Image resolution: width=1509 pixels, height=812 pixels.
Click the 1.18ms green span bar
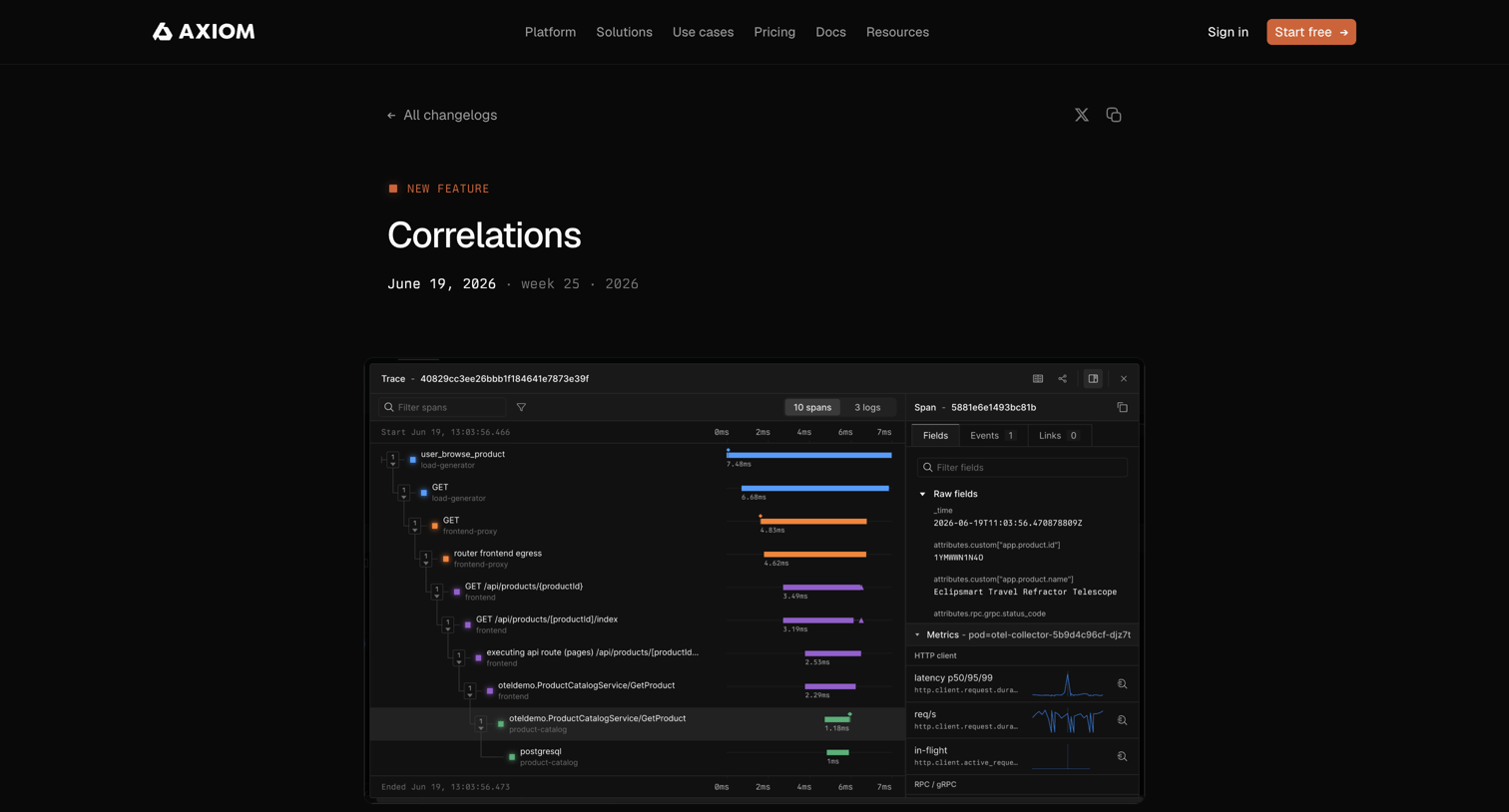click(837, 719)
